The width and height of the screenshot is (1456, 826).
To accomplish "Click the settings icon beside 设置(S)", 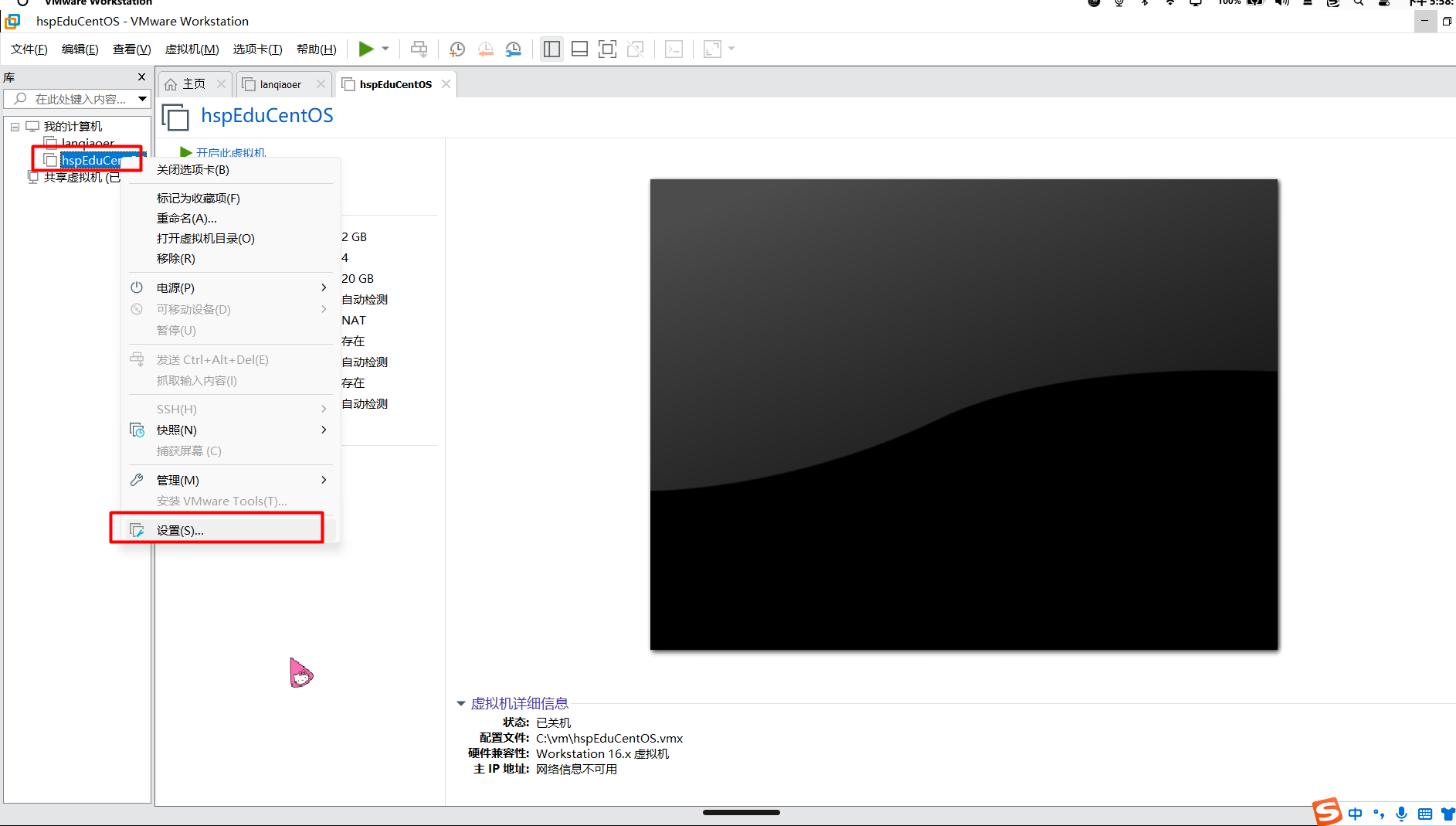I will click(137, 530).
